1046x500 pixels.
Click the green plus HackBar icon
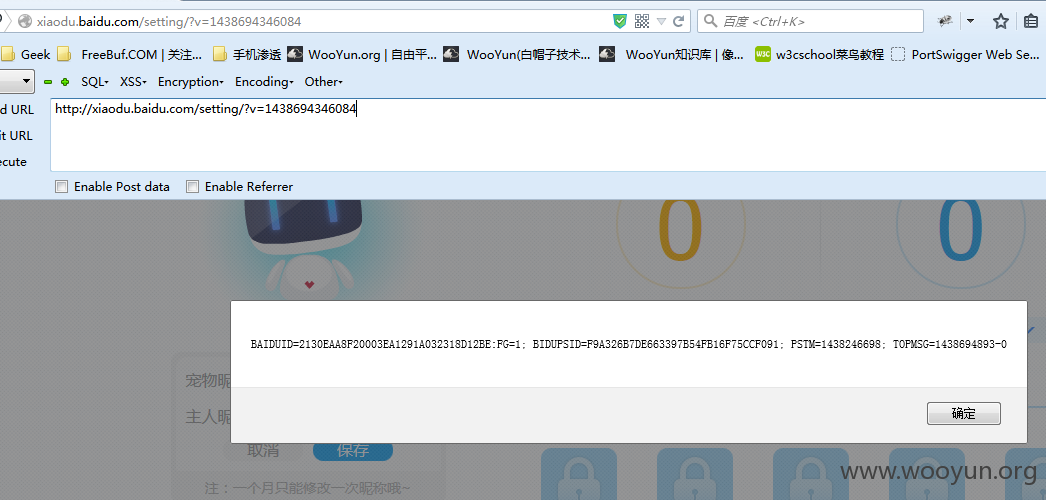coord(65,82)
